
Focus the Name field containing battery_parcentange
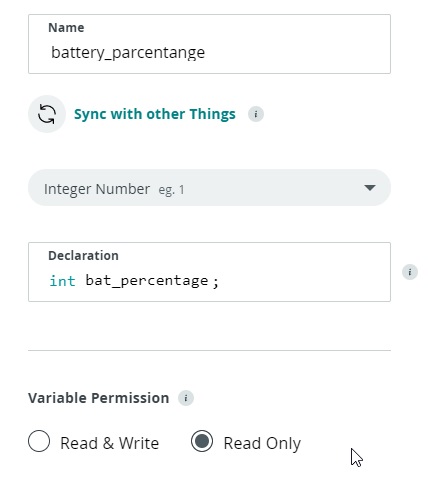tap(209, 44)
